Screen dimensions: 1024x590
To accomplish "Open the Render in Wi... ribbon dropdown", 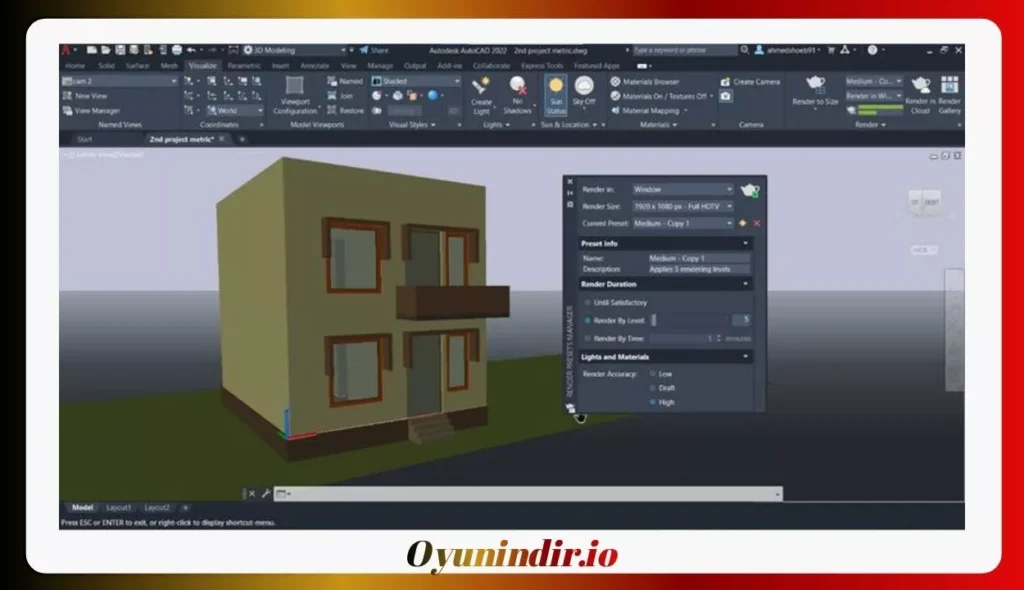I will tap(874, 96).
